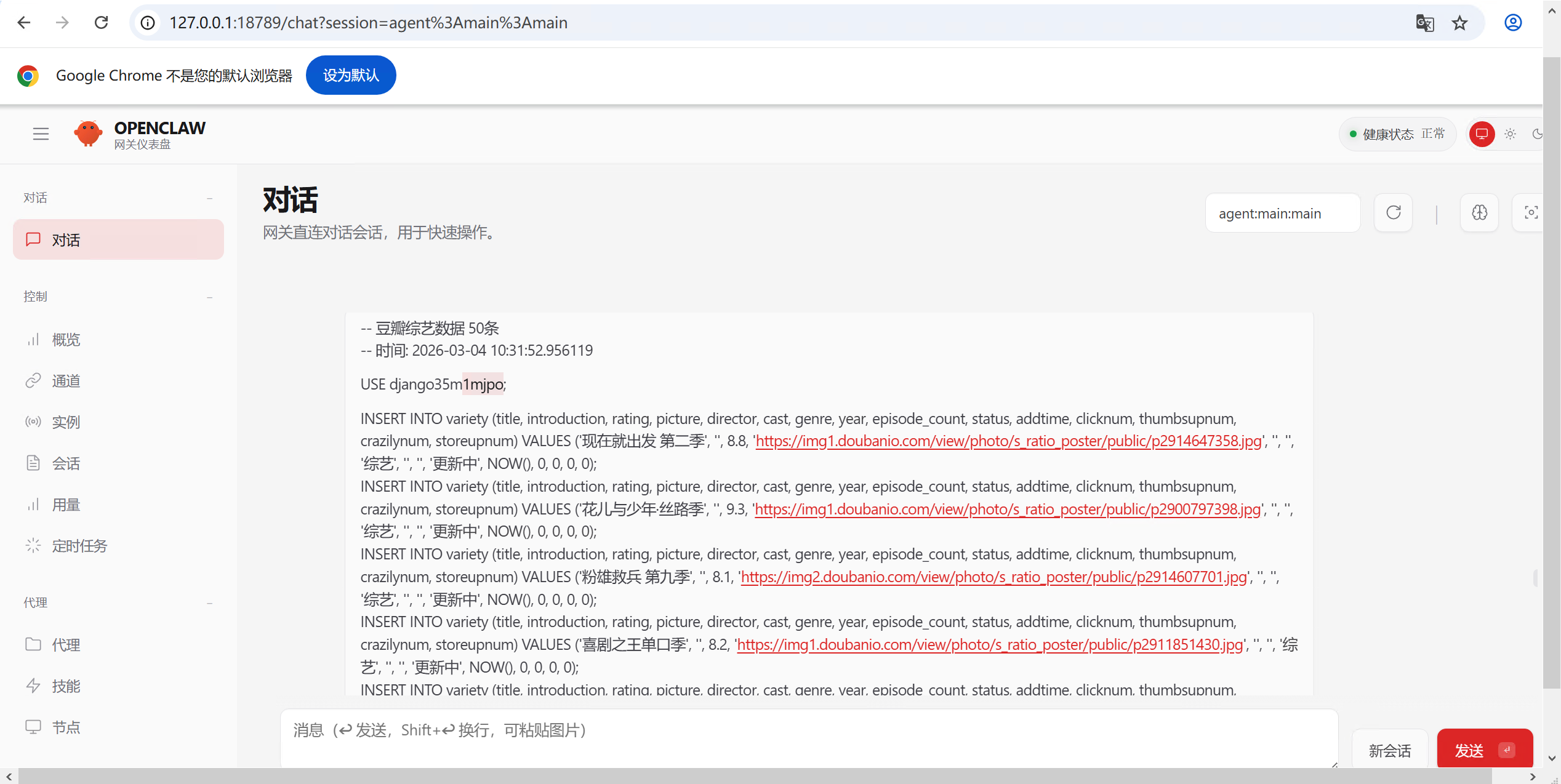Click the horizontal scrollbar at bottom

(x=754, y=777)
